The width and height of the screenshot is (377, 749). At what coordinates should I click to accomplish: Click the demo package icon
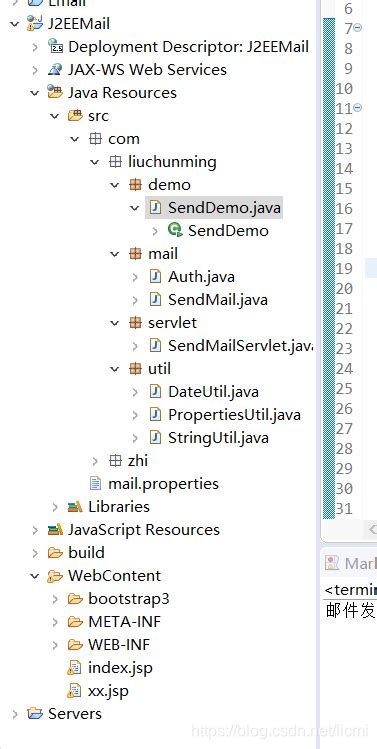[x=135, y=185]
